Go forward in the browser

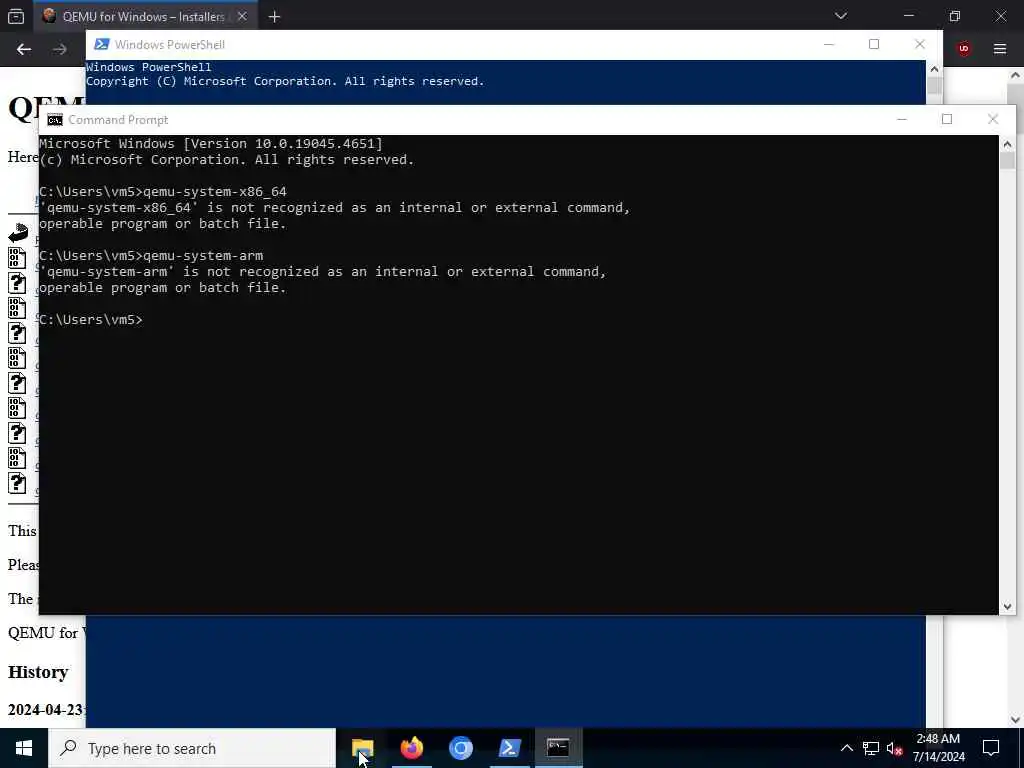(59, 49)
